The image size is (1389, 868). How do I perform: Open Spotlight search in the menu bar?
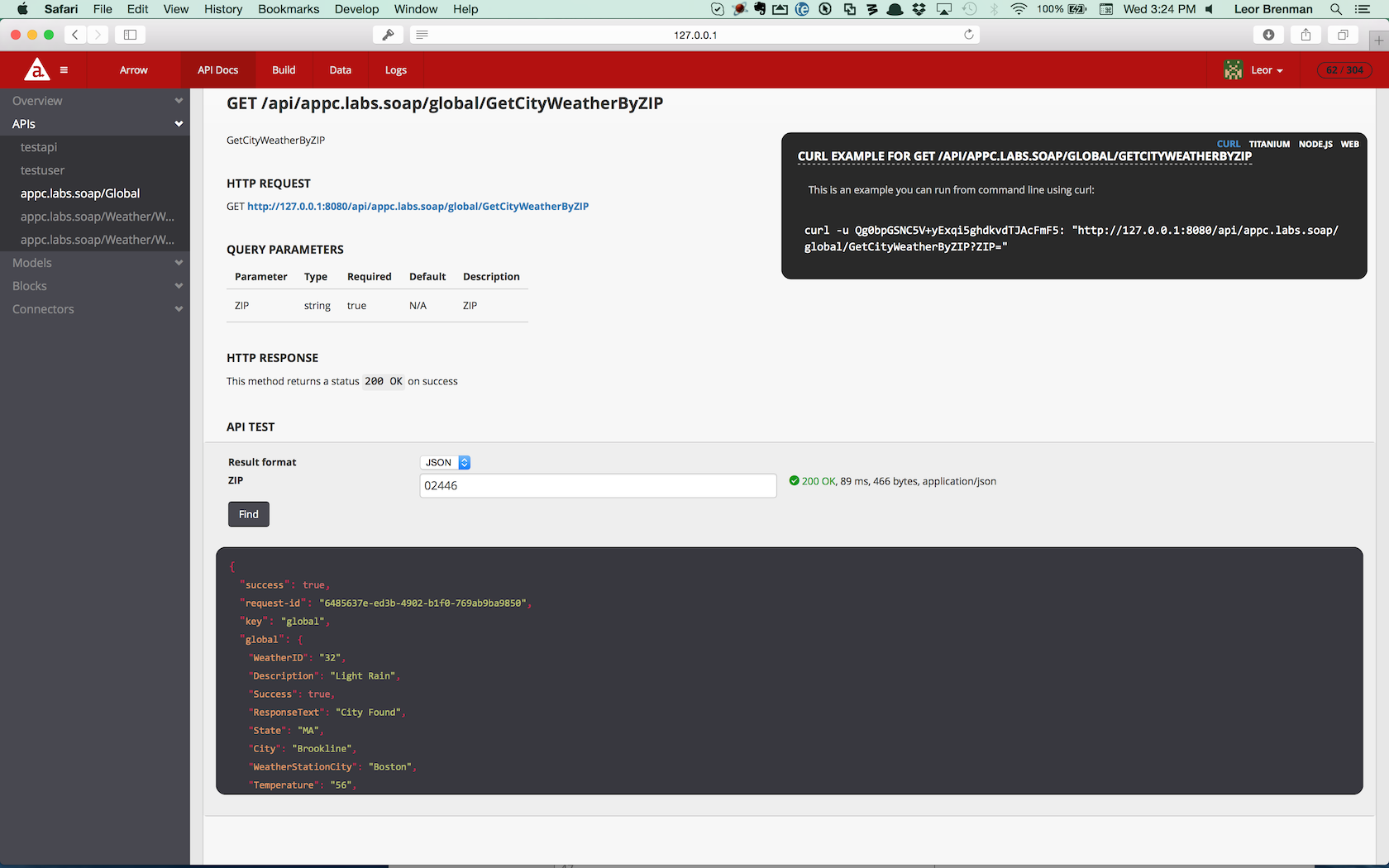coord(1335,9)
